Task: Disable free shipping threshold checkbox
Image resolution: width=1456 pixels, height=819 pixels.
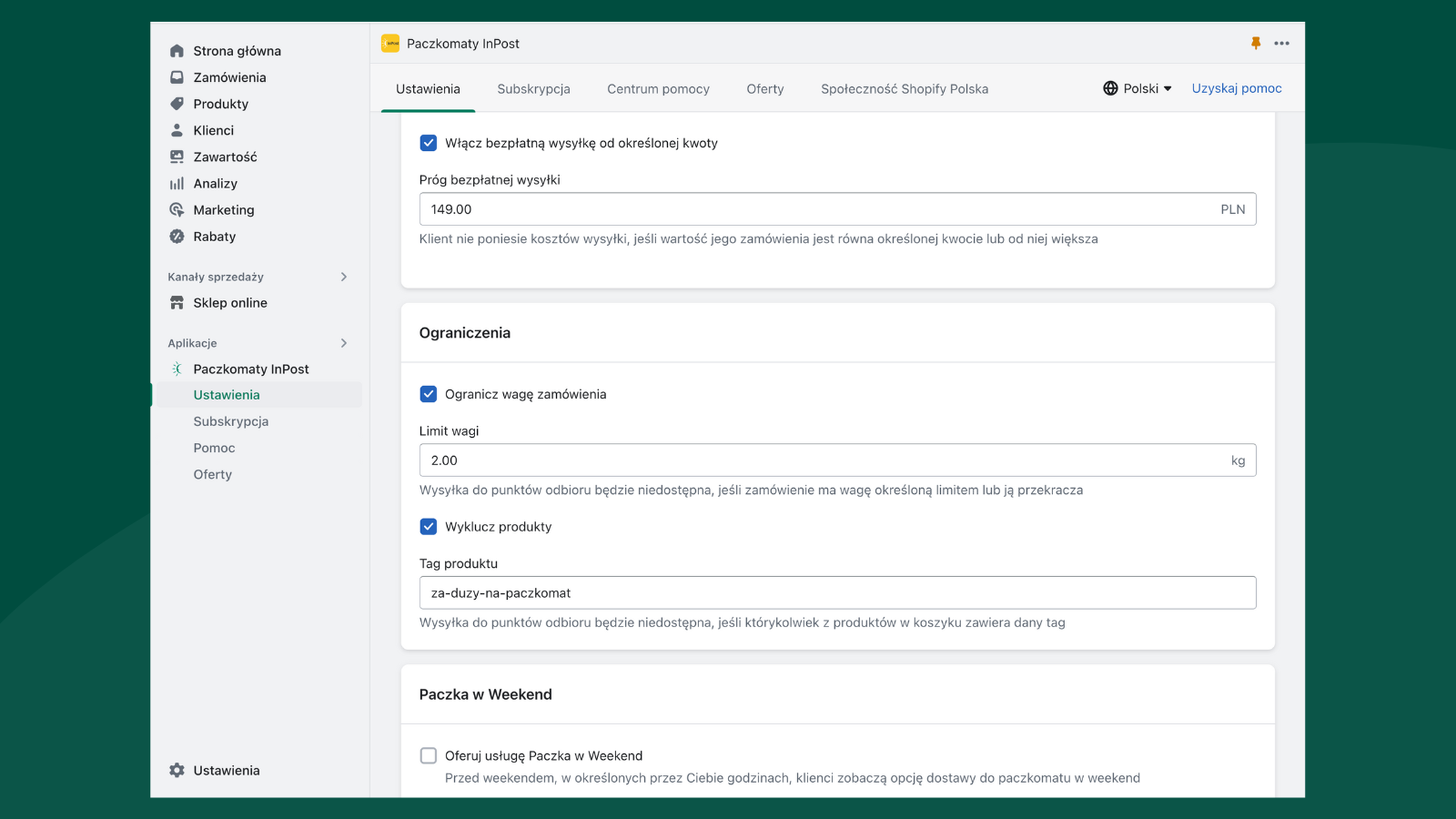Action: pyautogui.click(x=429, y=143)
